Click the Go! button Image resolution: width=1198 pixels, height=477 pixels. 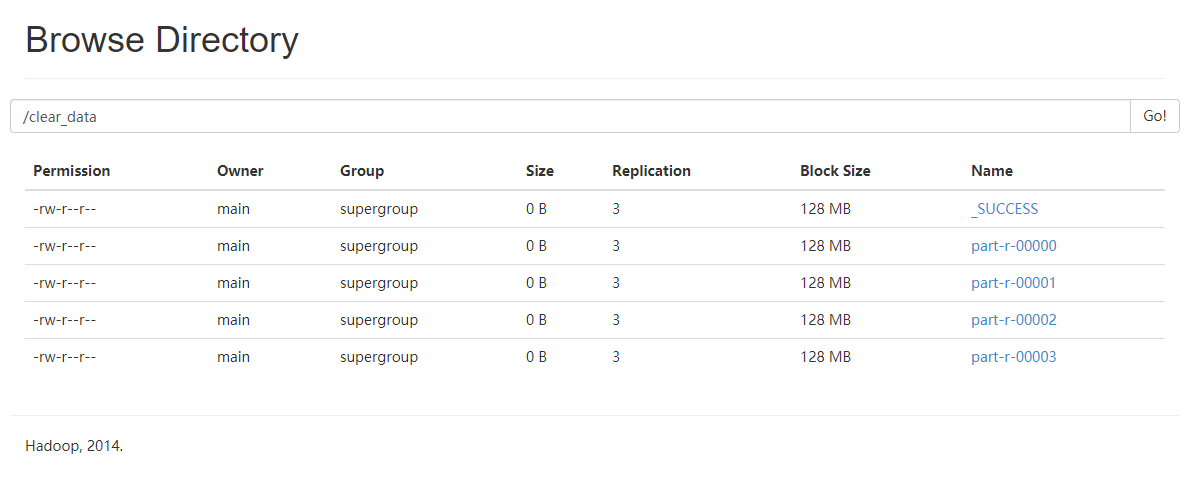pos(1154,116)
